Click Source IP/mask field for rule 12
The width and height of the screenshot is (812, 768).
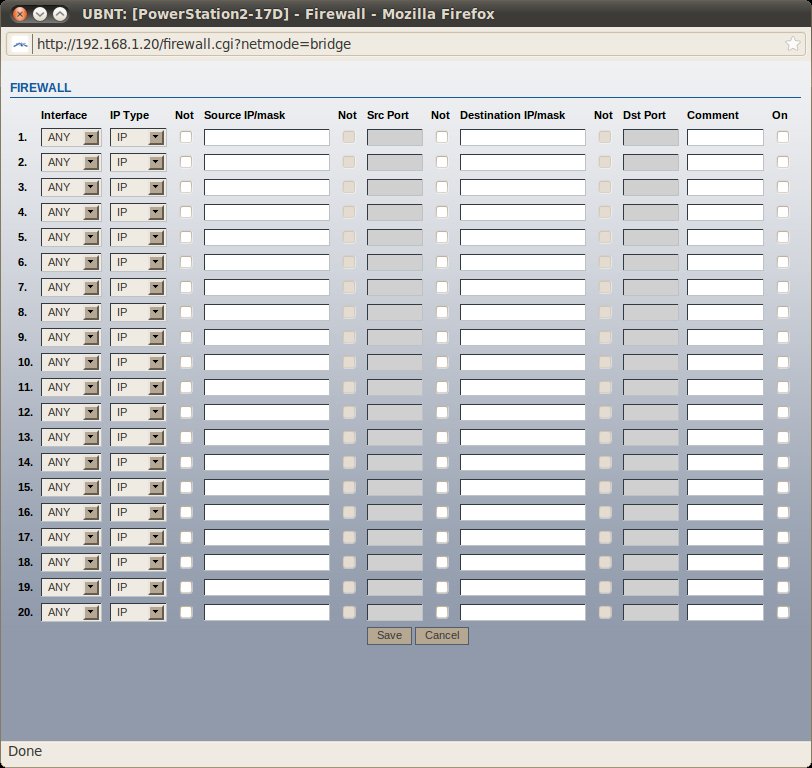coord(266,412)
